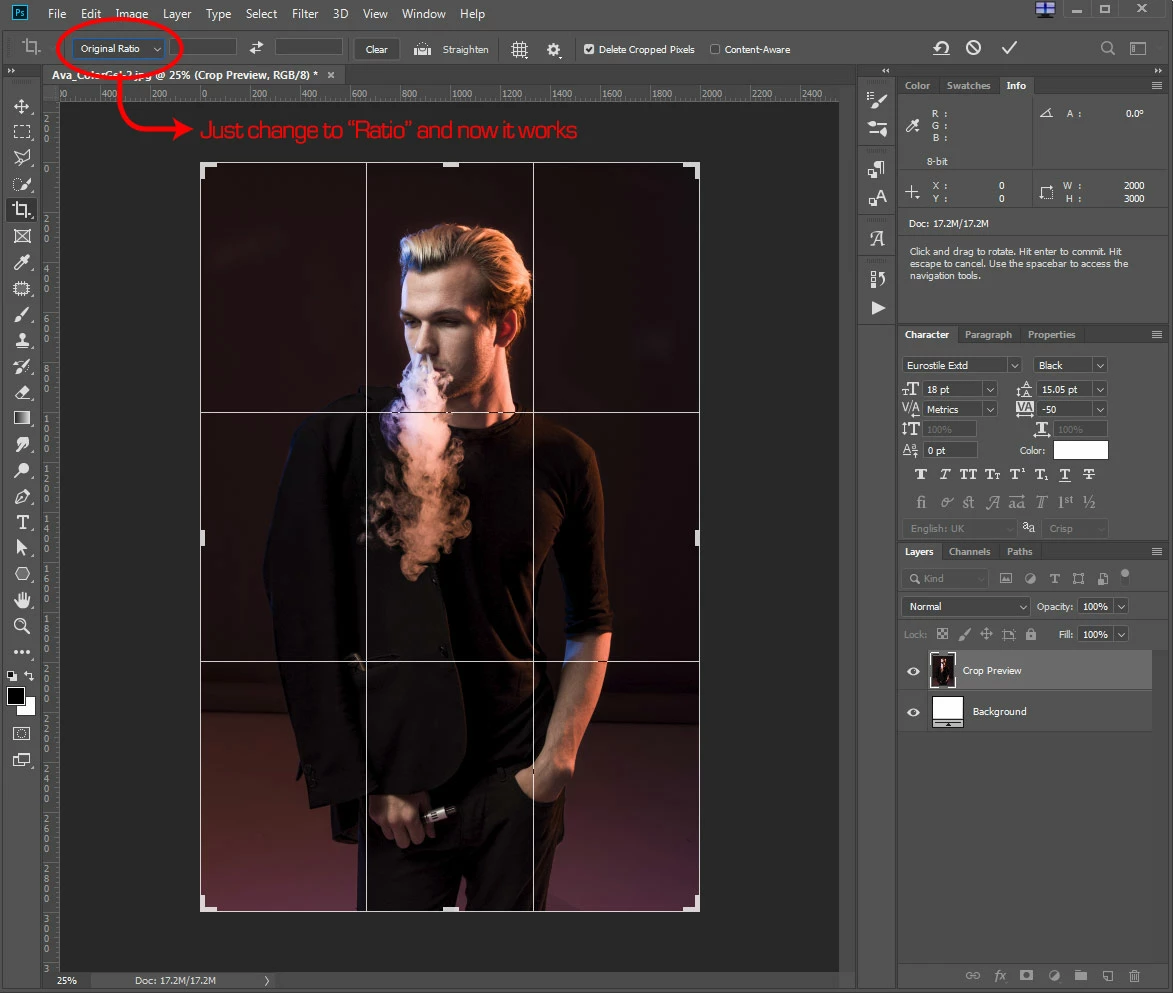
Task: Open Metrics kerning dropdown
Action: [x=990, y=409]
